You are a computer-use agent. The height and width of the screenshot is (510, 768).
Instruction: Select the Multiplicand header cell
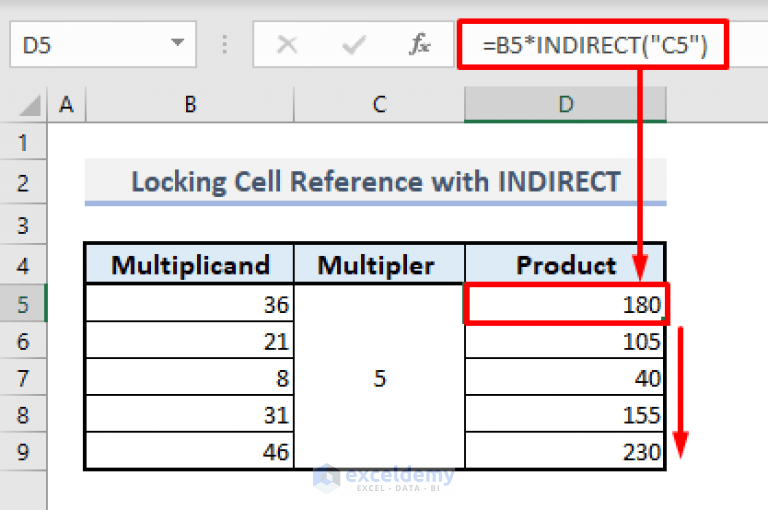coord(190,265)
